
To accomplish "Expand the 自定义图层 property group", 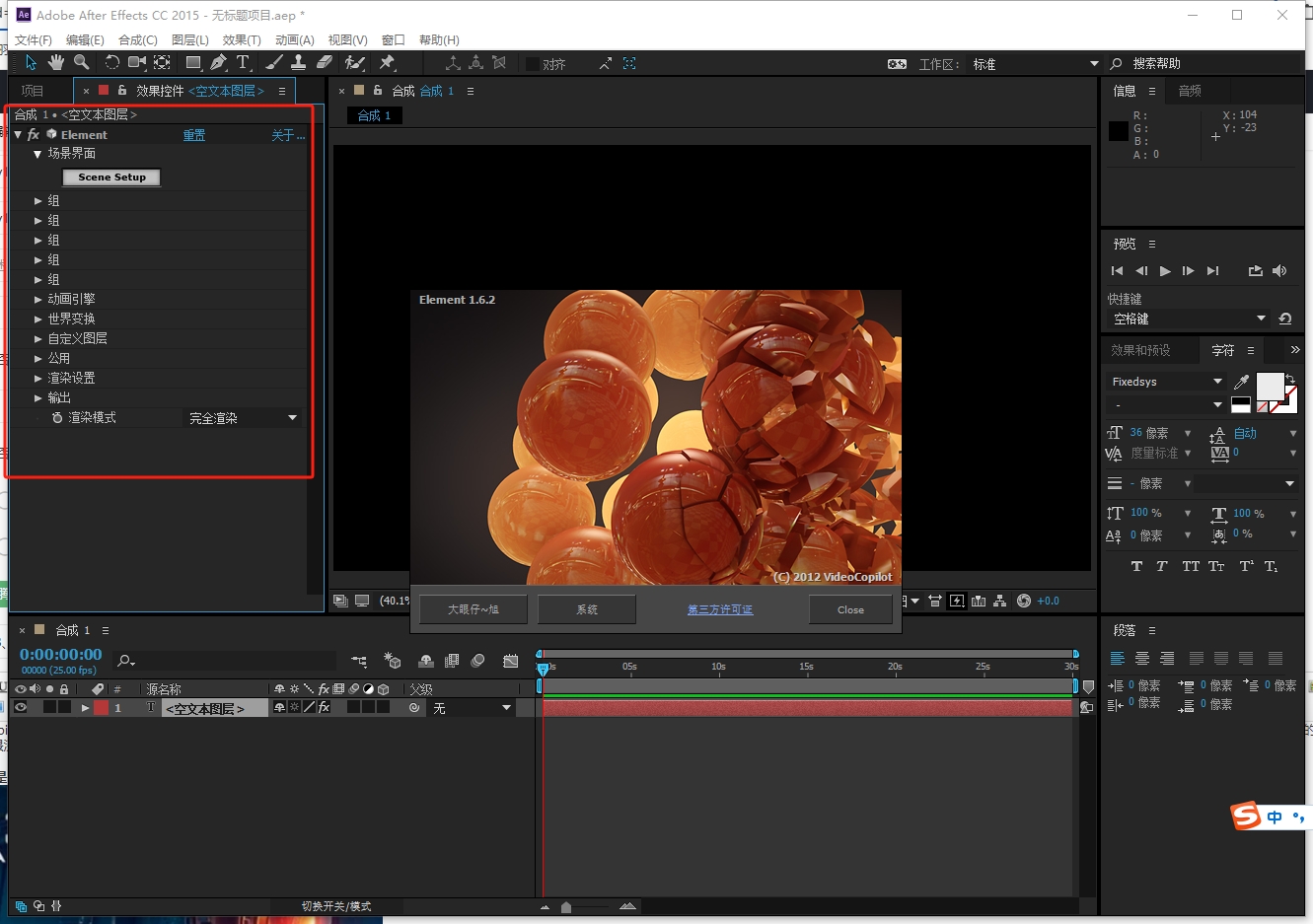I will (x=38, y=338).
